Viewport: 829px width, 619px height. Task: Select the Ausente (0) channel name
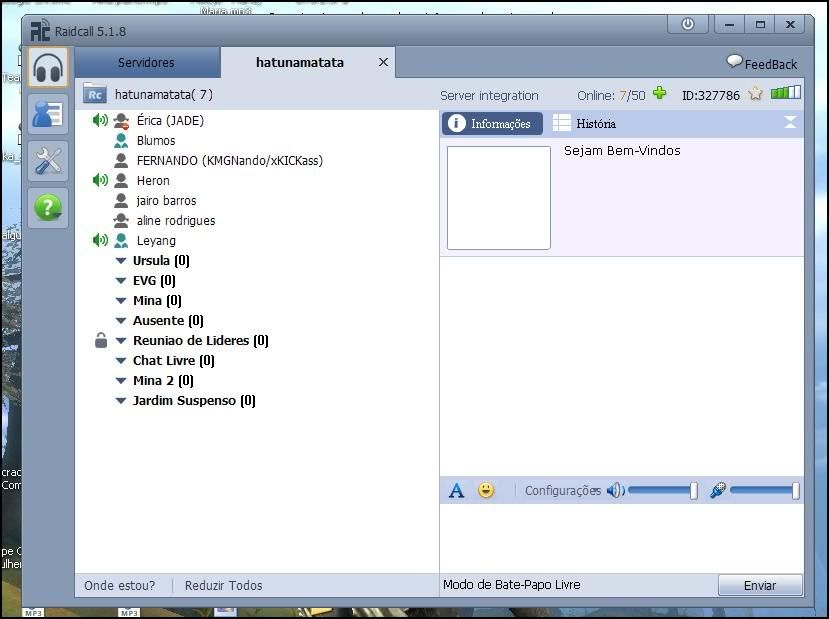tap(168, 320)
